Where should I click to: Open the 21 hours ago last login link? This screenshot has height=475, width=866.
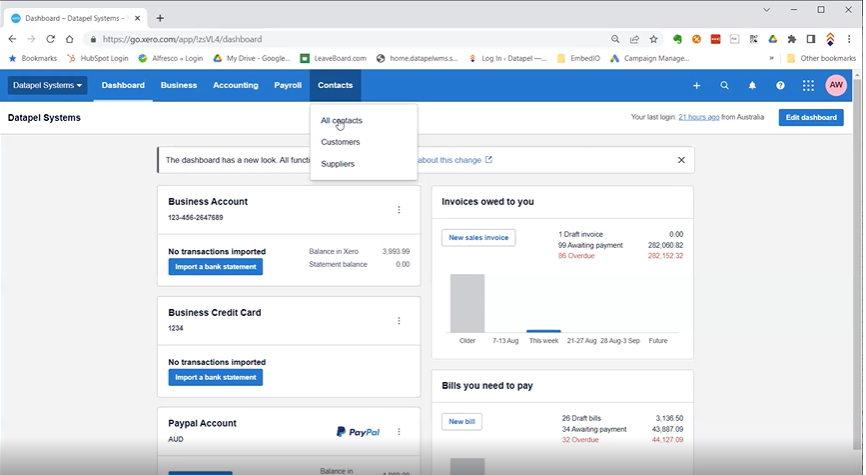699,117
